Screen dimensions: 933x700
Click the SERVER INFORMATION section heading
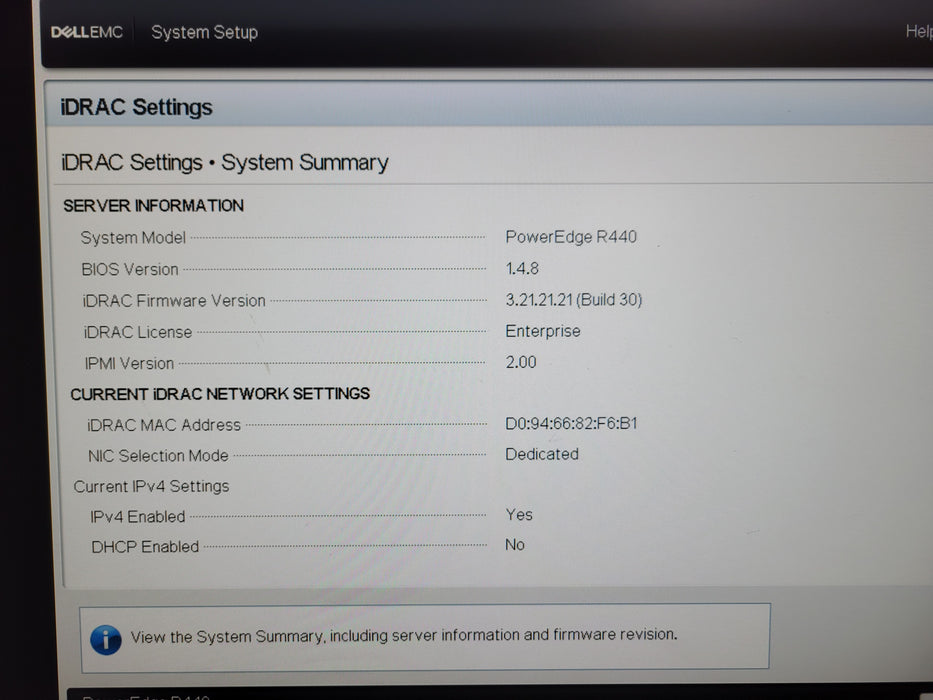[154, 205]
